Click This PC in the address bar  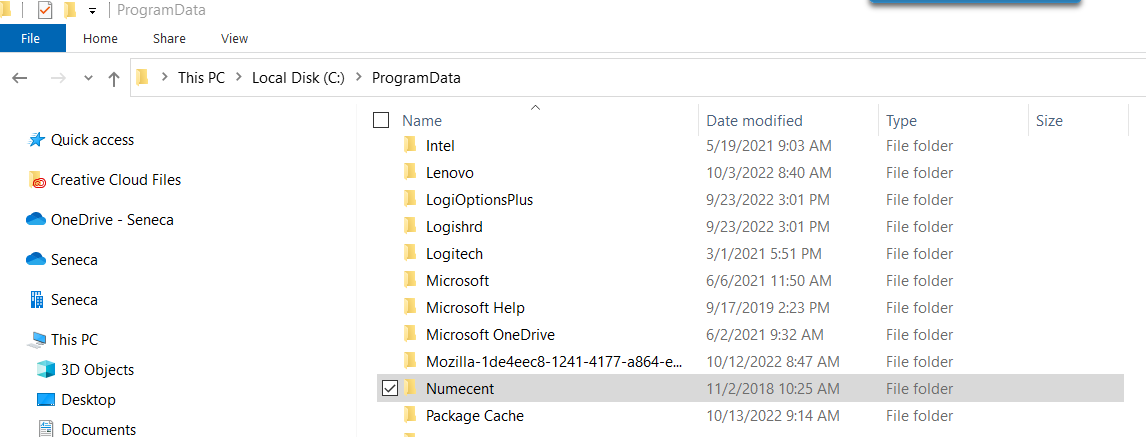[x=202, y=77]
